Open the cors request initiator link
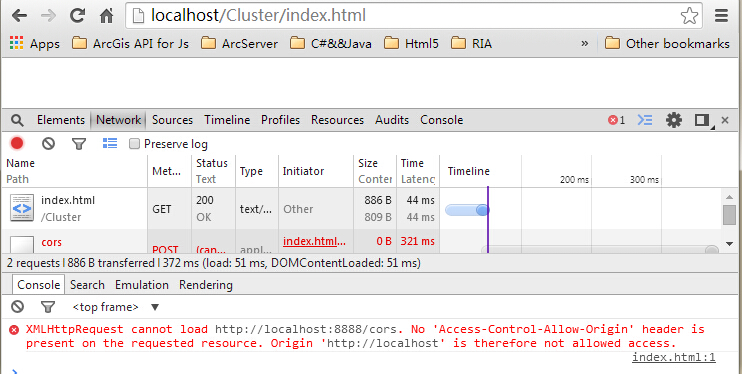The height and width of the screenshot is (374, 742). click(314, 242)
